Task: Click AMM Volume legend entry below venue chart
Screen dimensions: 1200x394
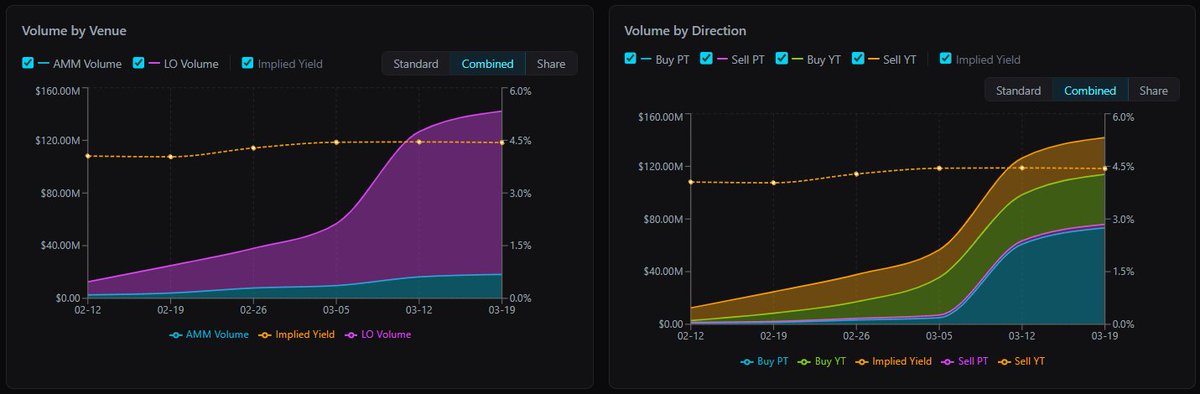Action: click(x=209, y=335)
